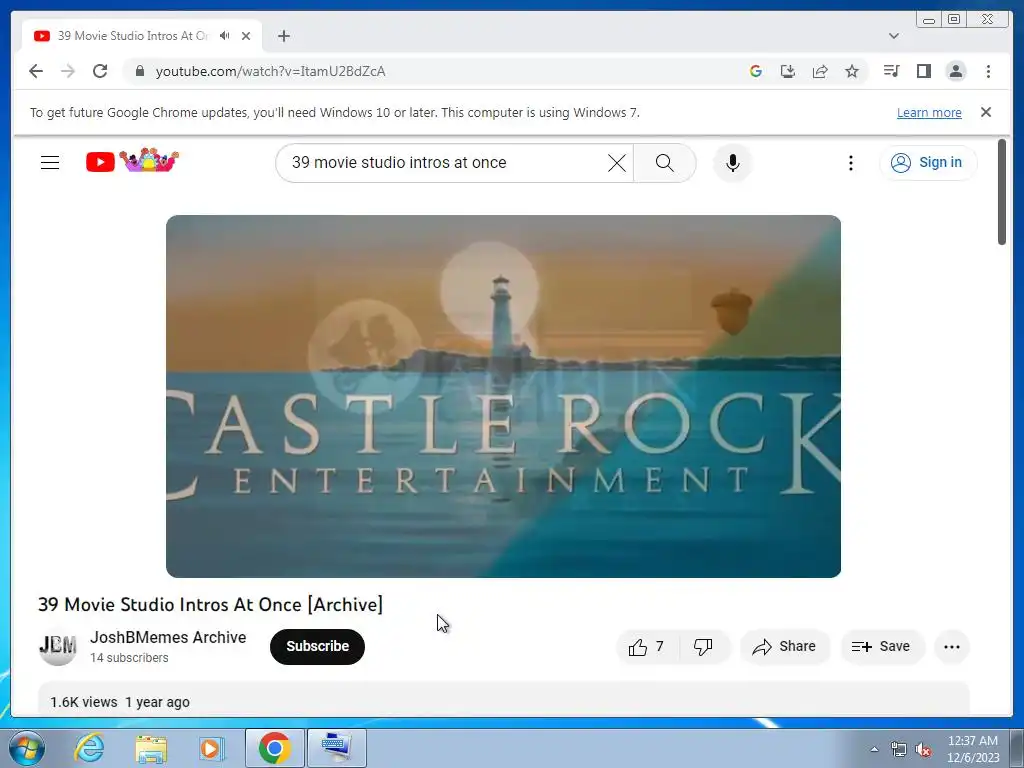Switch to Chrome taskbar button
This screenshot has height=768, width=1024.
[275, 748]
